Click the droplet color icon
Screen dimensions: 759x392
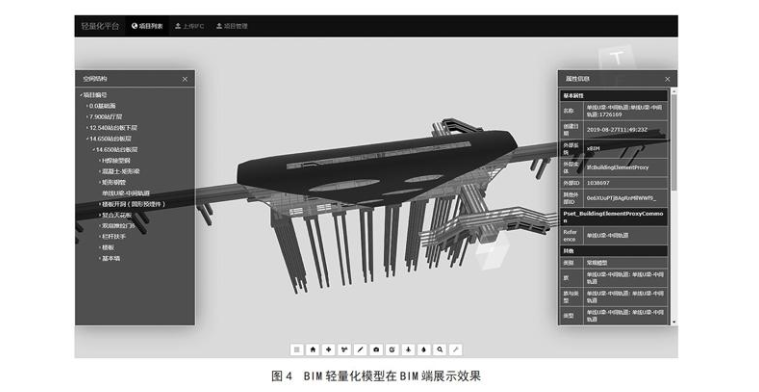[x=424, y=349]
